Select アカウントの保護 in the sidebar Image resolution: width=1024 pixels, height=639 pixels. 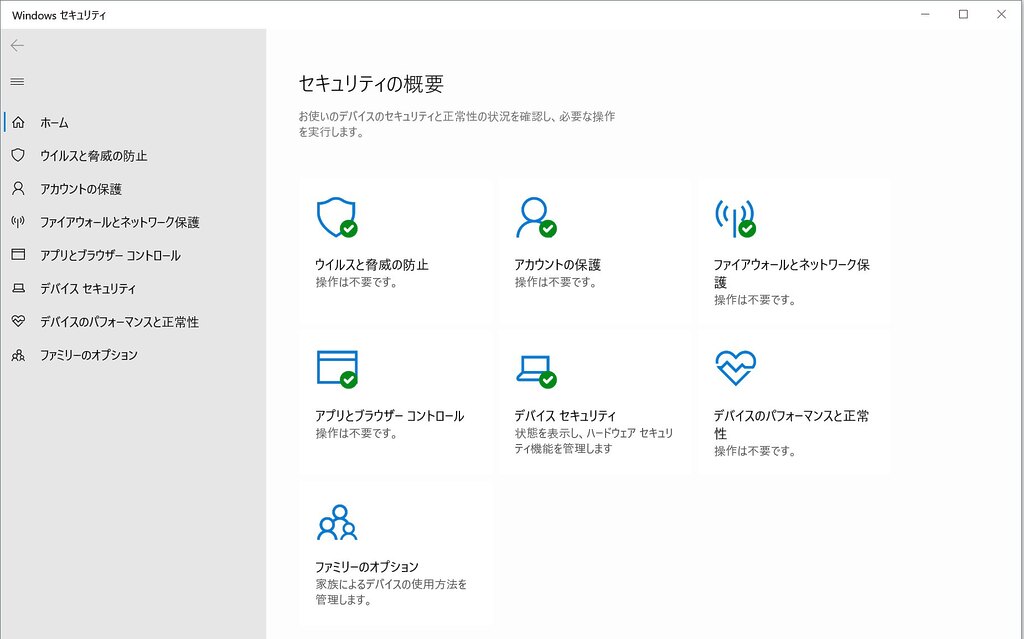(81, 189)
